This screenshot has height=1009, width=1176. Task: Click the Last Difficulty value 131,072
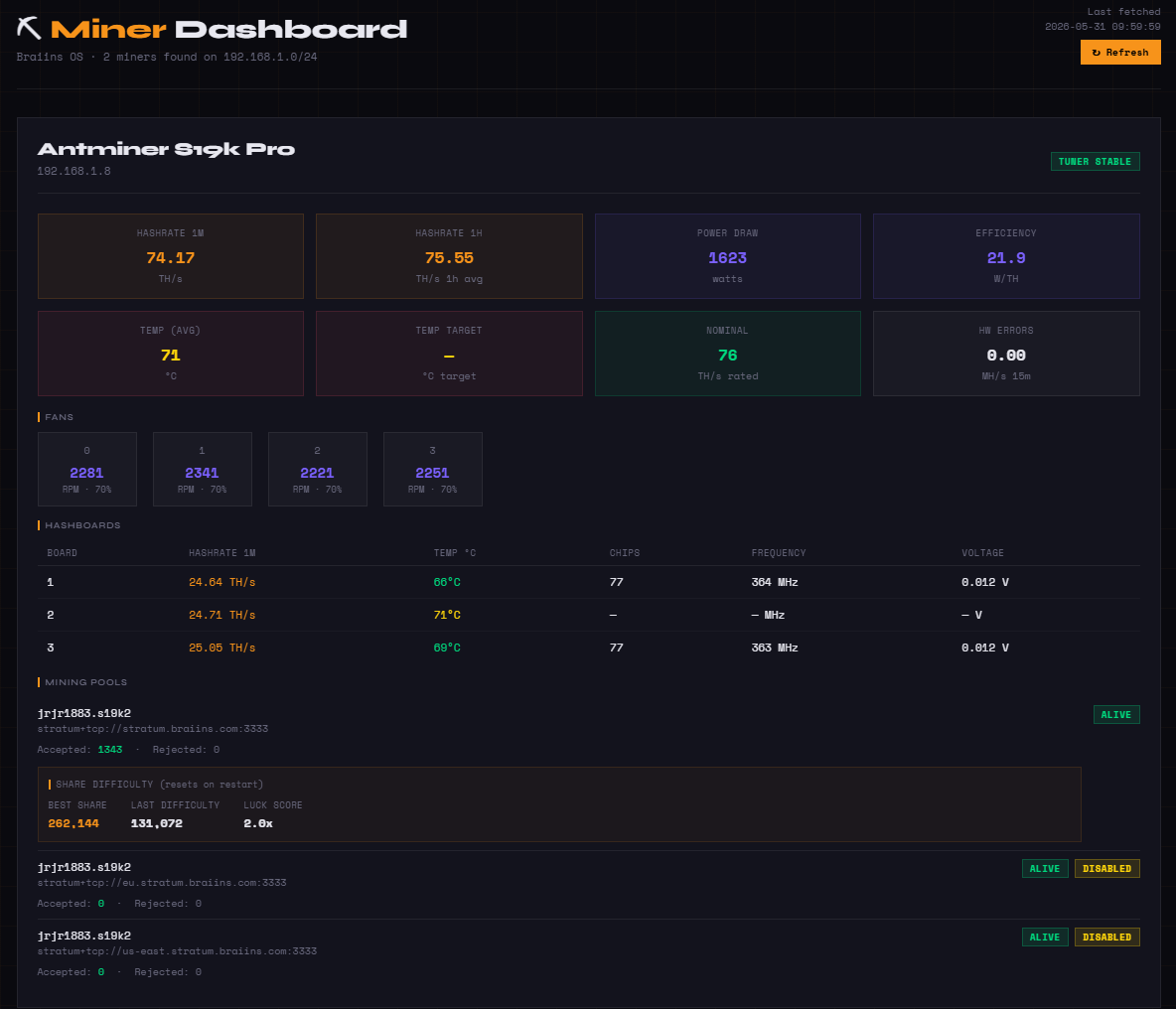(x=157, y=824)
